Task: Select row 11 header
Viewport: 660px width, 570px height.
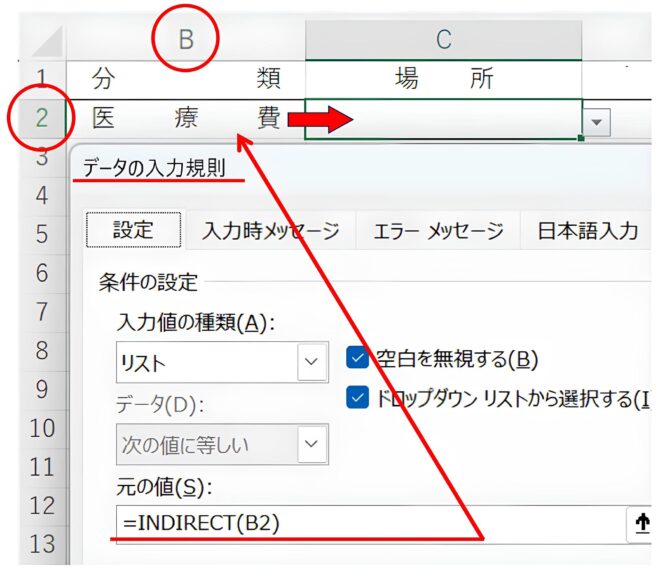Action: click(x=42, y=467)
